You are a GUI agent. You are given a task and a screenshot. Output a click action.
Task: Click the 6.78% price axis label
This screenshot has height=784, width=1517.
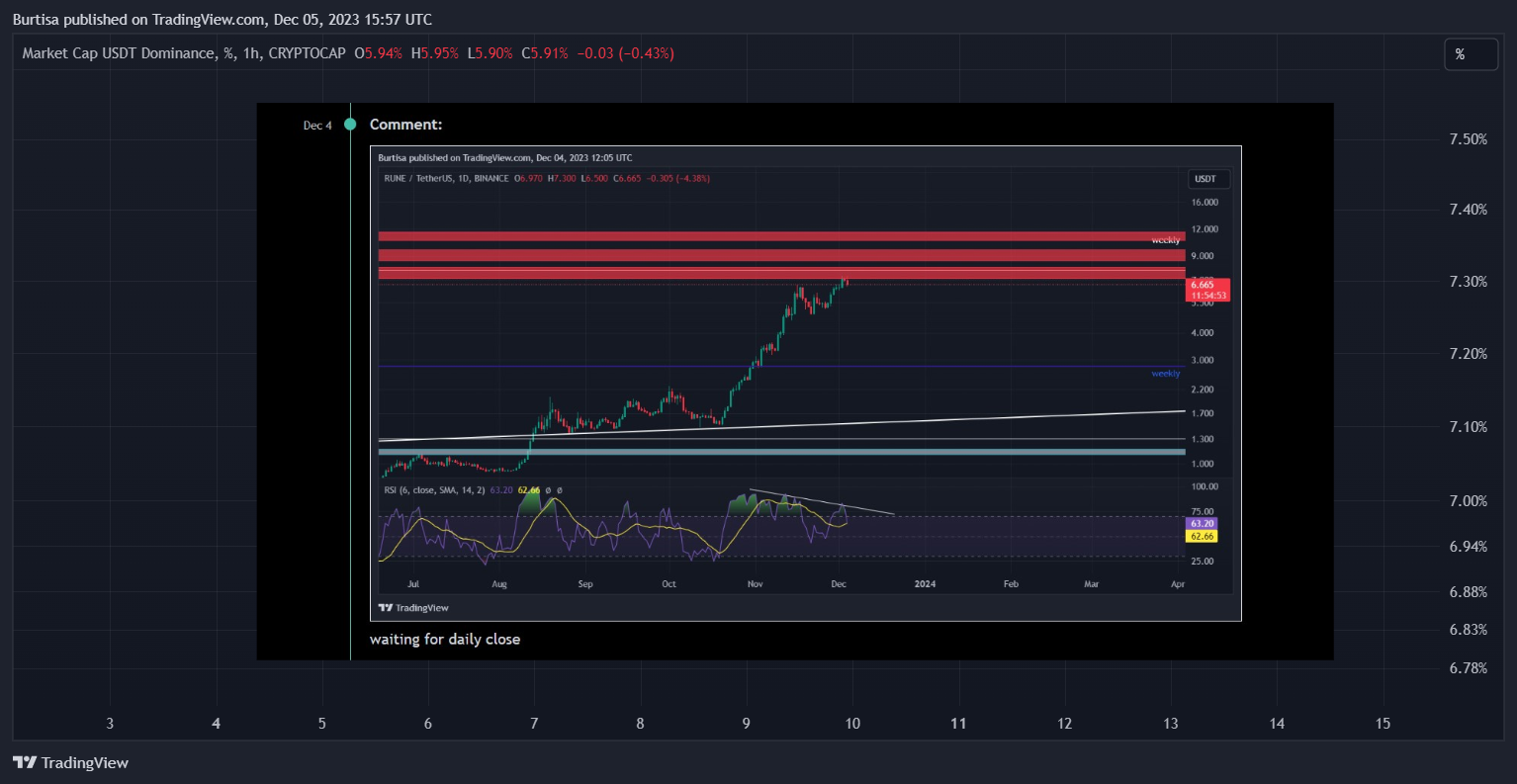tap(1469, 668)
